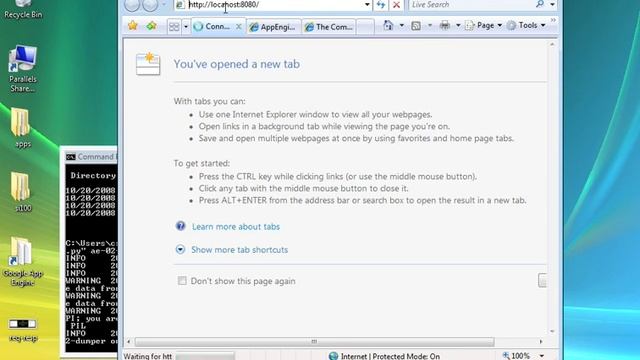Click the Live Search box
Screen dimensions: 640x360
click(471, 4)
